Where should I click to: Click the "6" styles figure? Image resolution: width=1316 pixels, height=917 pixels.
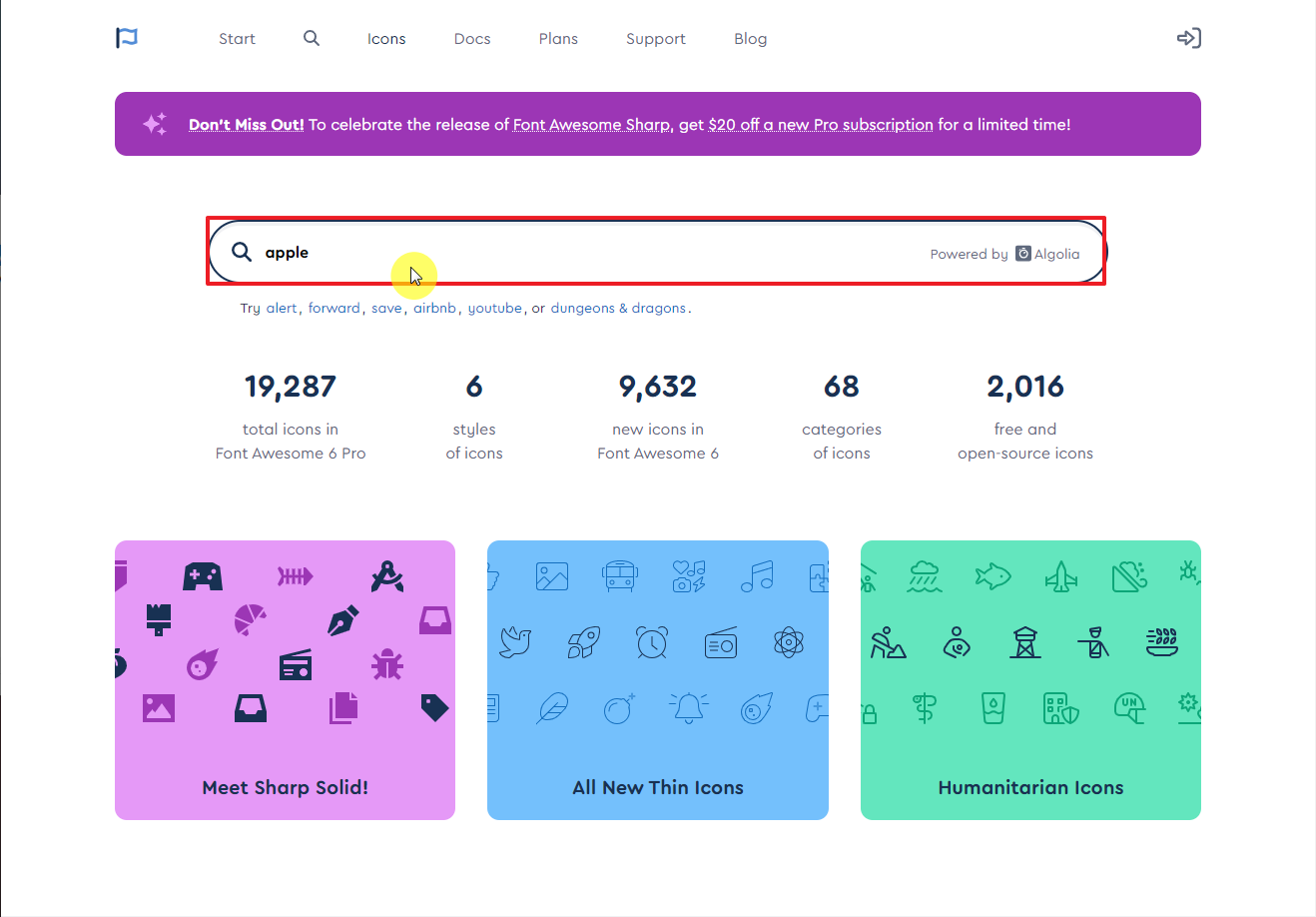(474, 387)
